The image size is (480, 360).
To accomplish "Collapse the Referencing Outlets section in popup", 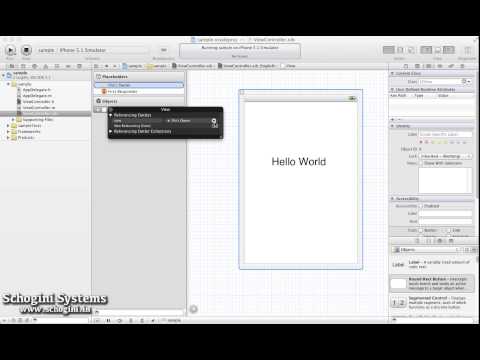I will pos(111,115).
